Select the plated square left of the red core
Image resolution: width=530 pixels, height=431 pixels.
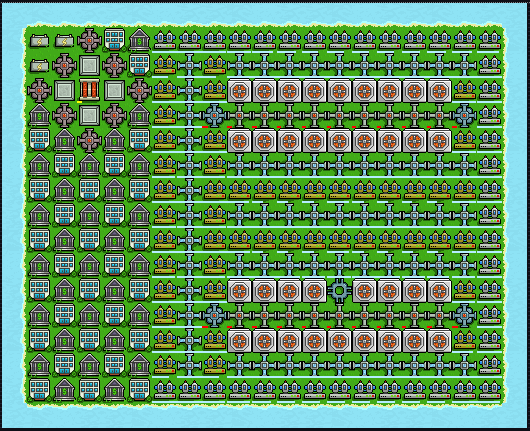(x=64, y=90)
